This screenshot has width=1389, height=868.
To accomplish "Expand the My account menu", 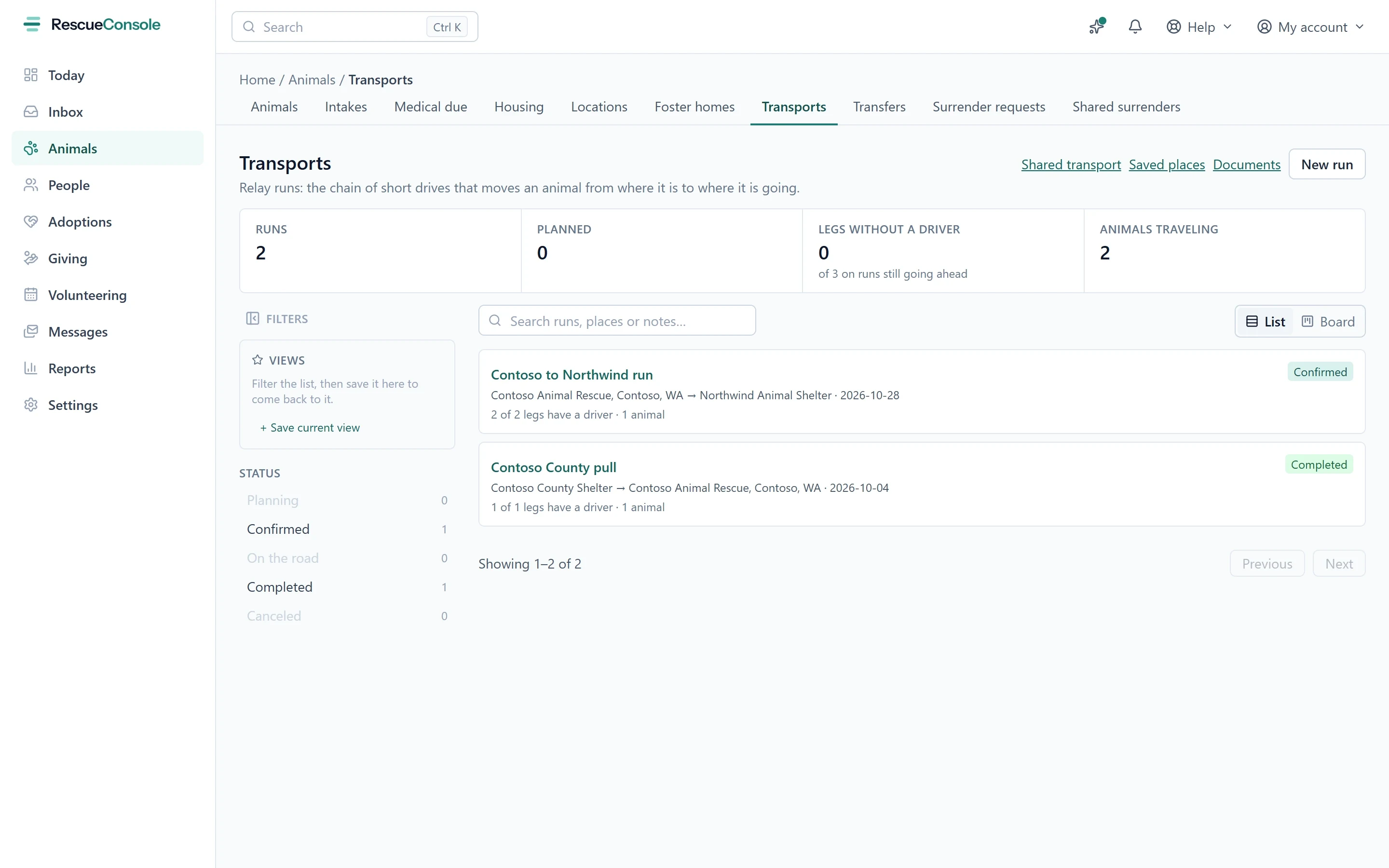I will pyautogui.click(x=1310, y=27).
